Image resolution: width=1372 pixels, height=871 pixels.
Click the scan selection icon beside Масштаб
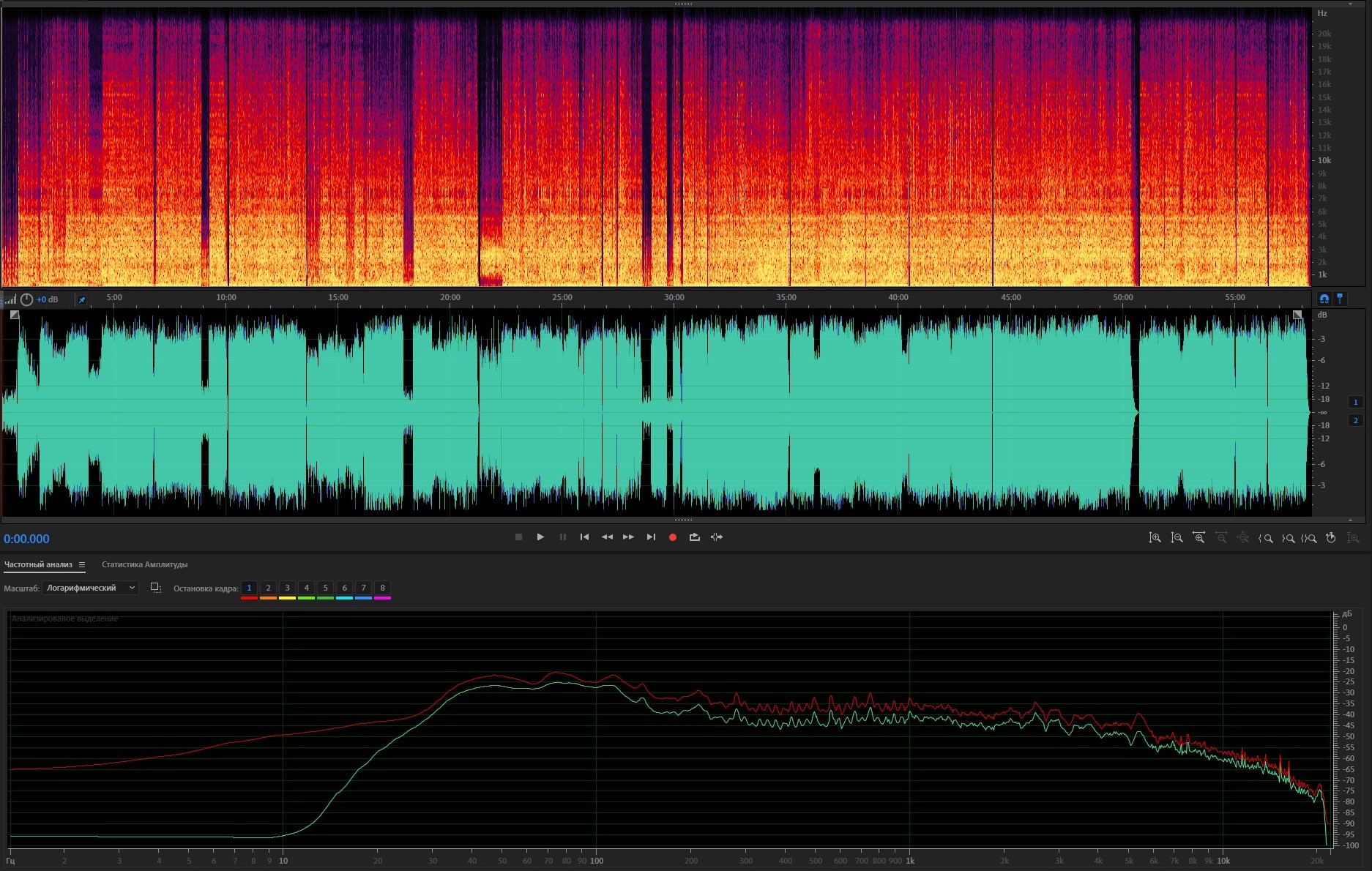(x=155, y=588)
